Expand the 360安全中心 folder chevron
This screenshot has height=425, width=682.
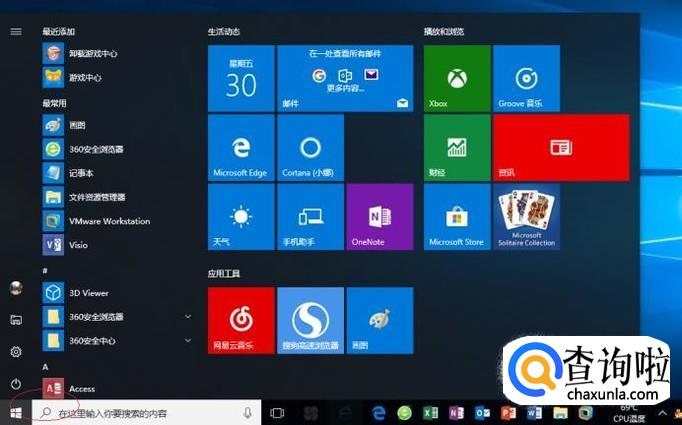188,341
